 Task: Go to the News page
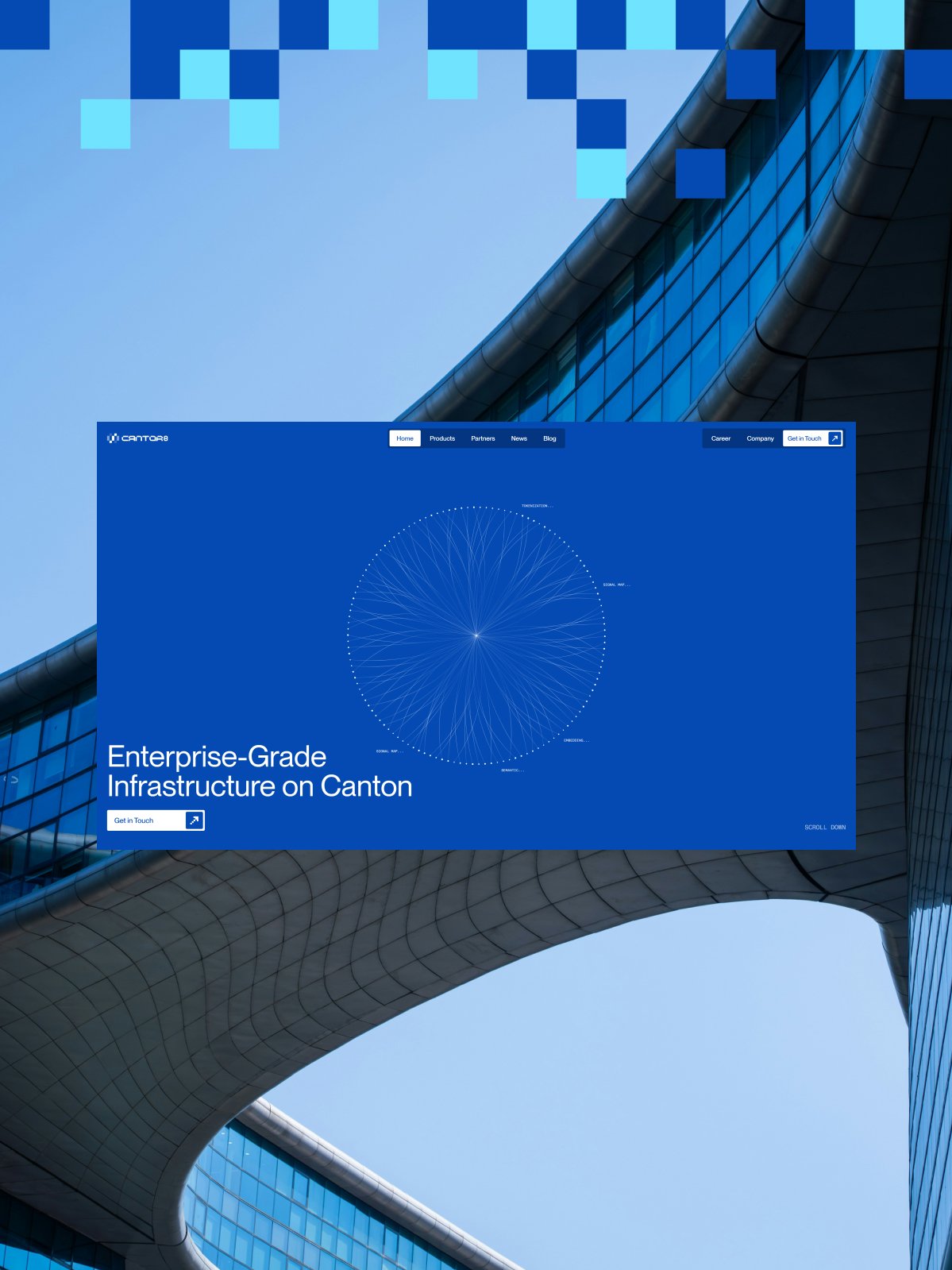point(519,438)
